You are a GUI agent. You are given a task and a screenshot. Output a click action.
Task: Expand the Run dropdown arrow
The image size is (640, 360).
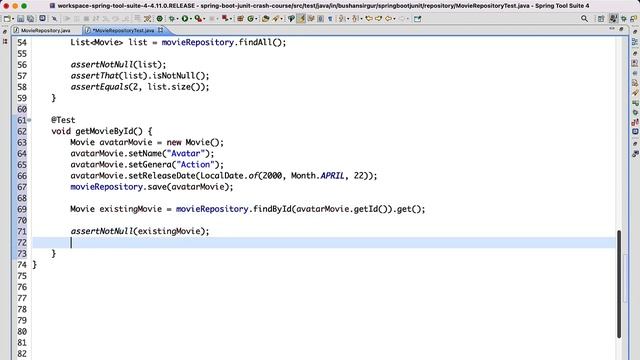tap(191, 19)
